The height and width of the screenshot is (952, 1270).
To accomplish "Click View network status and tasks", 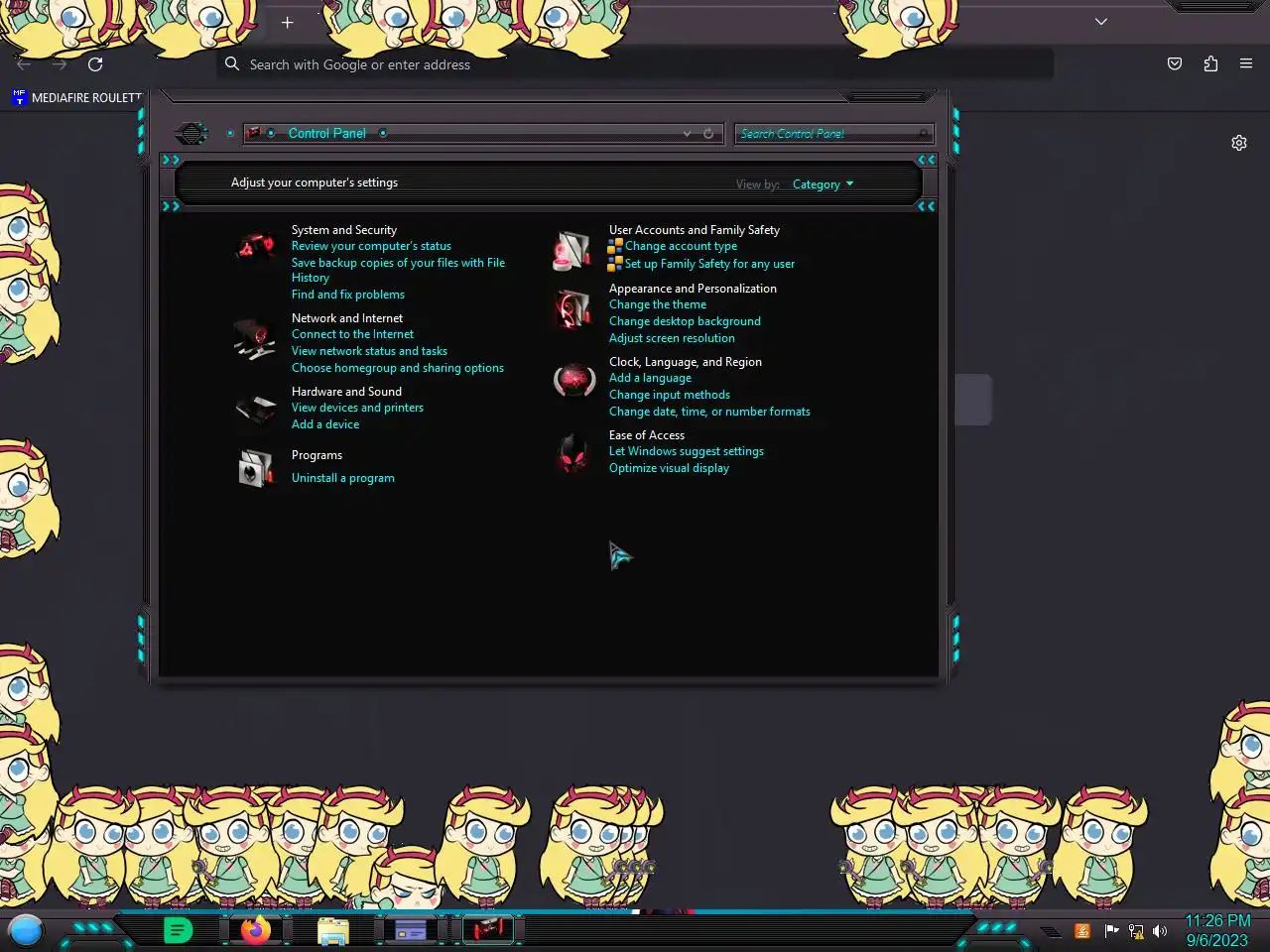I will pyautogui.click(x=369, y=351).
